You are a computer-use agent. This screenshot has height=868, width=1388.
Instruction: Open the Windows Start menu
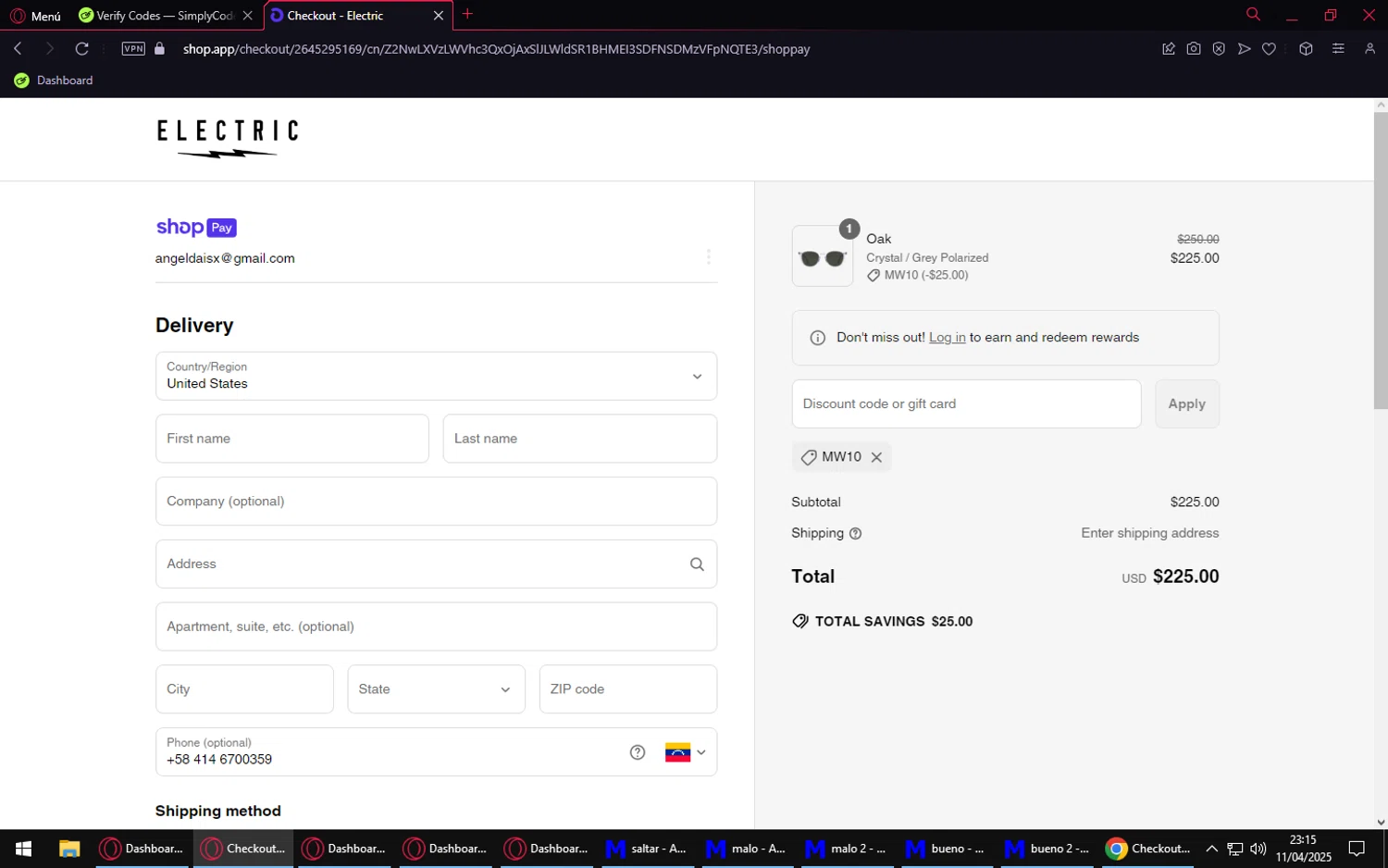[24, 849]
